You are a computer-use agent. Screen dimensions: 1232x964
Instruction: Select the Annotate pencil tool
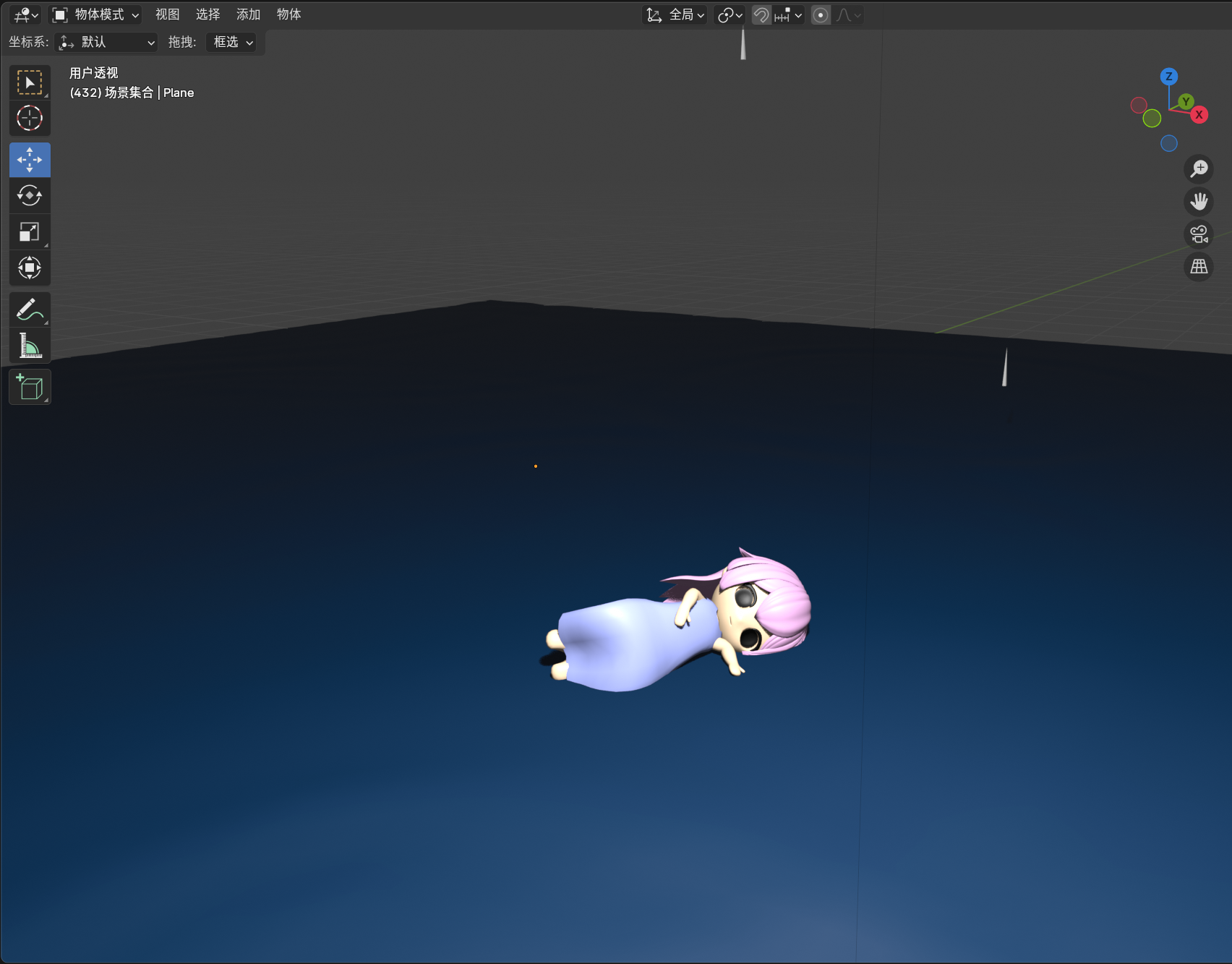point(30,310)
